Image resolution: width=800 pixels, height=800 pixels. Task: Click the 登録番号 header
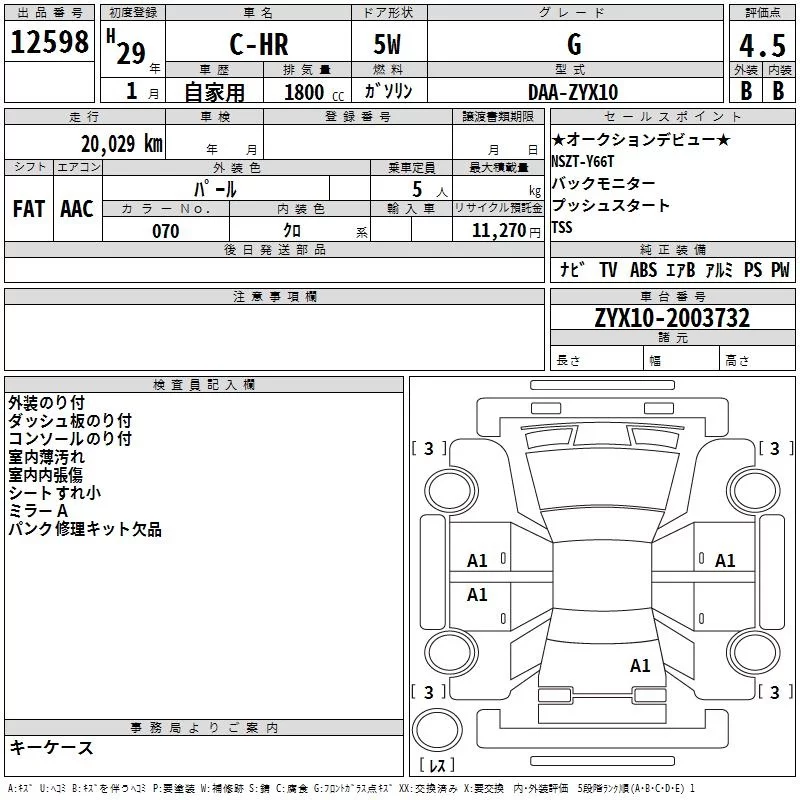coord(358,117)
